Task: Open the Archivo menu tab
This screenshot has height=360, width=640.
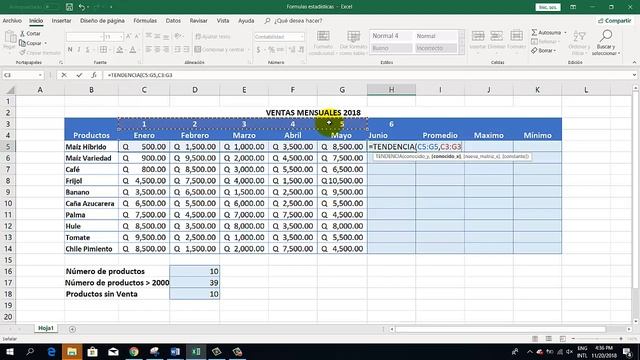Action: 12,20
